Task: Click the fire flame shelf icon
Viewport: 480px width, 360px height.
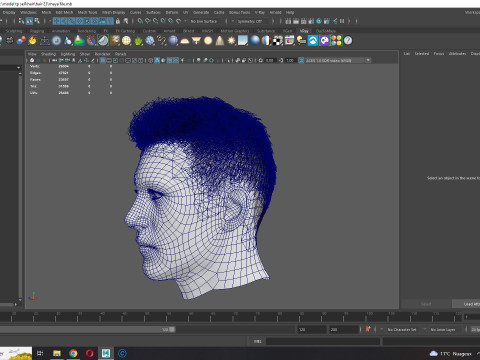Action: click(32, 41)
